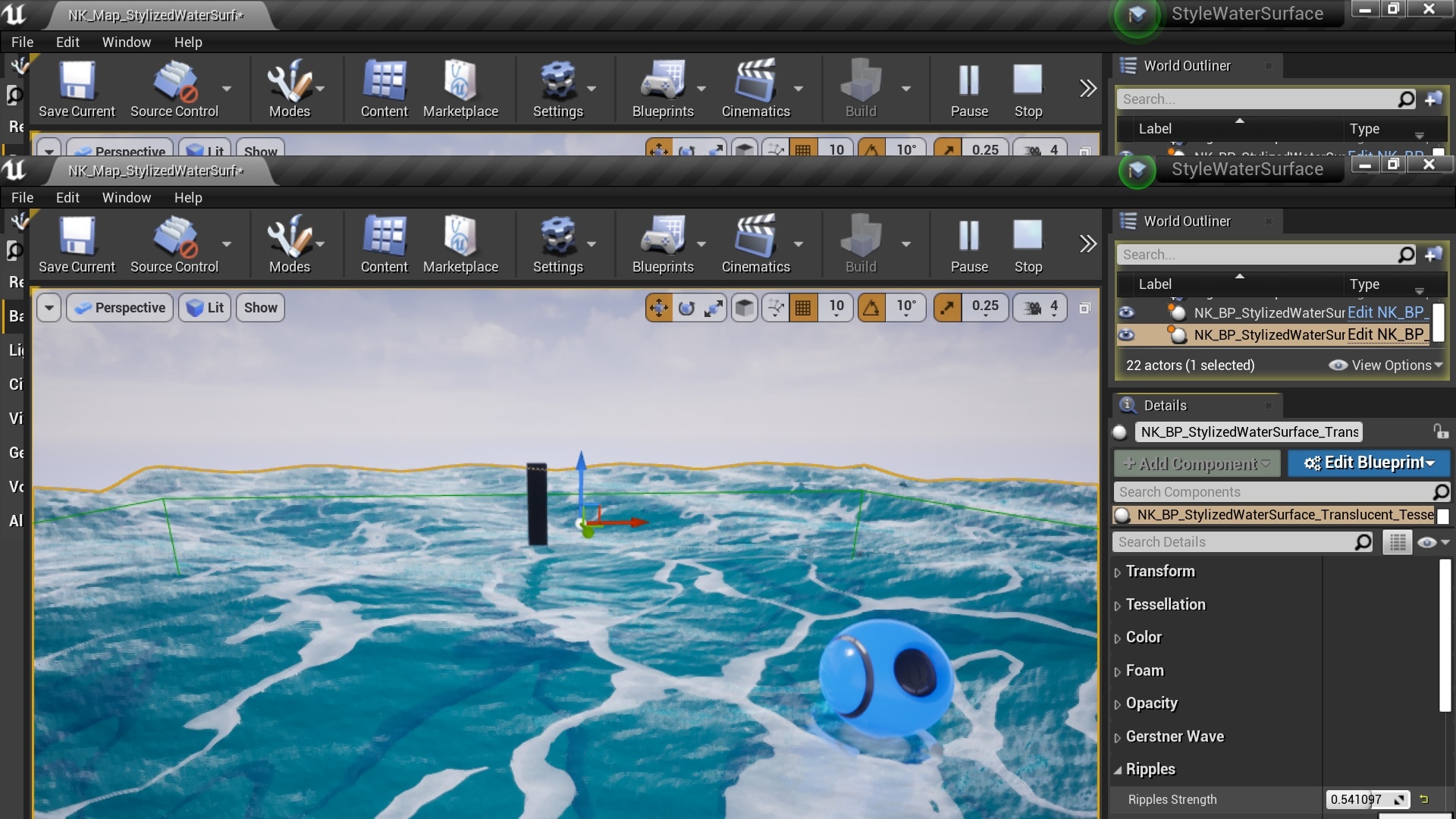Expand the Gerstner Wave category
The height and width of the screenshot is (819, 1456).
click(x=1175, y=736)
